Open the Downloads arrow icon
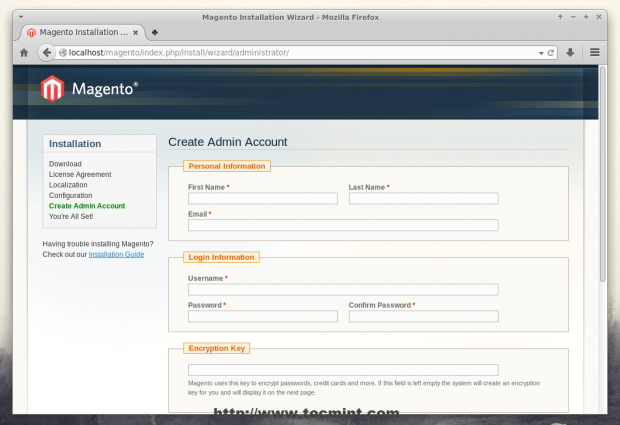The height and width of the screenshot is (425, 620). (x=570, y=52)
